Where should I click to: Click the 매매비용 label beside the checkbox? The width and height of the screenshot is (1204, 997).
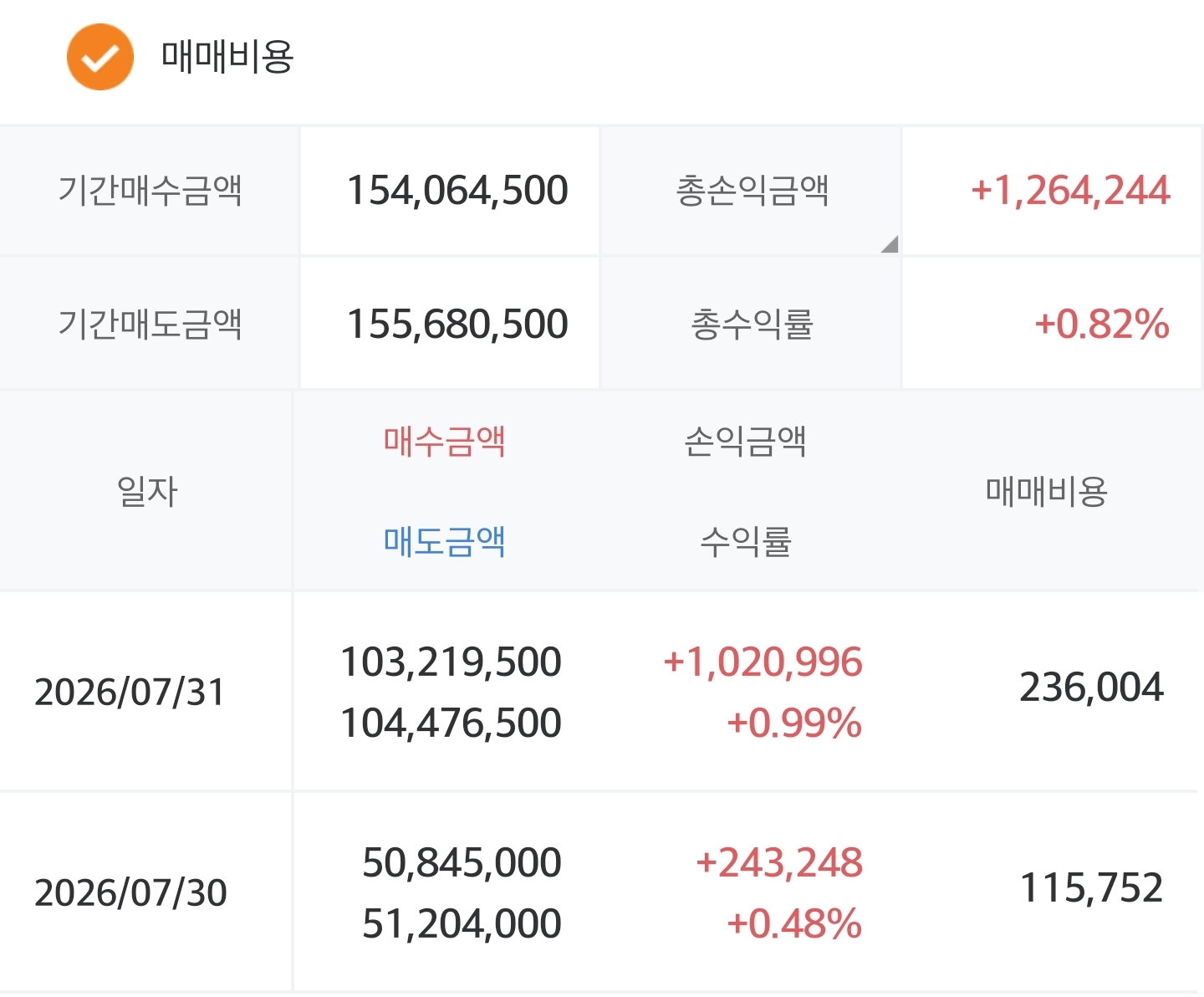click(x=227, y=57)
